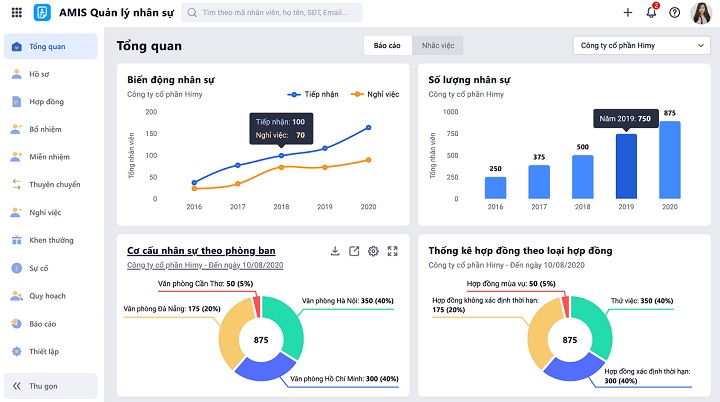720x402 pixels.
Task: Click the add new plus icon
Action: coord(628,12)
